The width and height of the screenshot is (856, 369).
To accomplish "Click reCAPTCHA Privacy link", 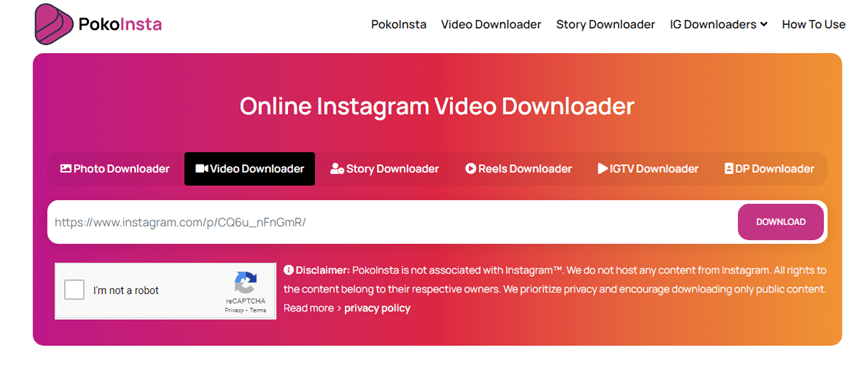I will [x=233, y=310].
